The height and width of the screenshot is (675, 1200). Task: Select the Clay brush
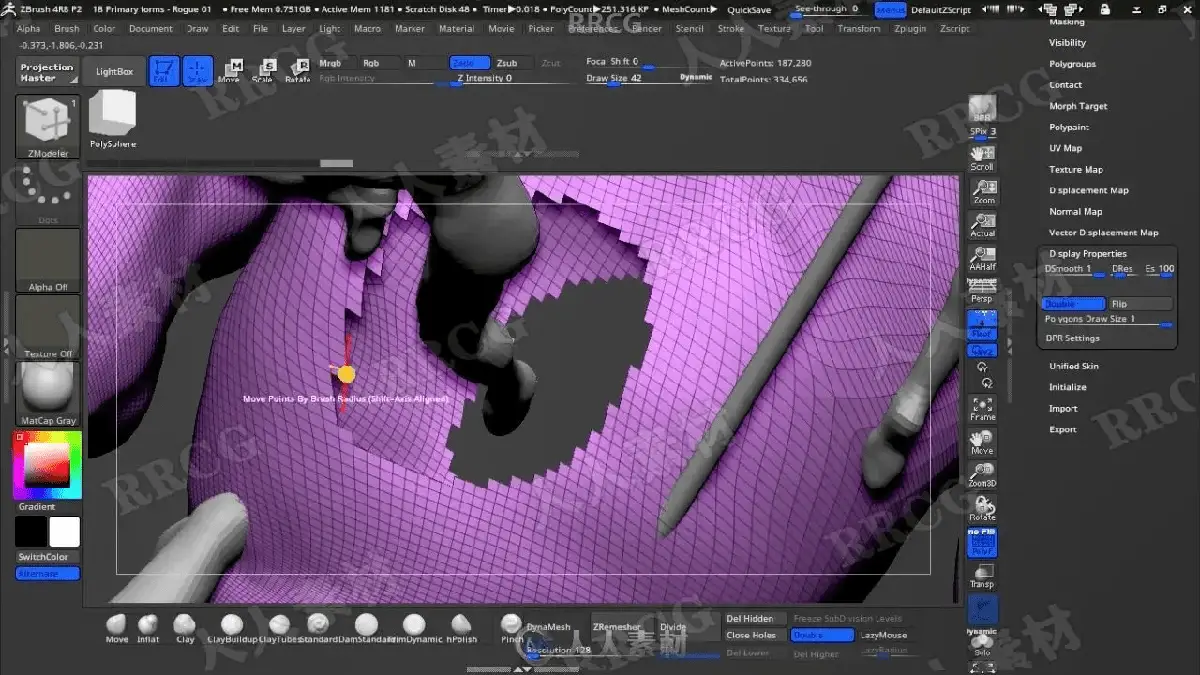[185, 628]
